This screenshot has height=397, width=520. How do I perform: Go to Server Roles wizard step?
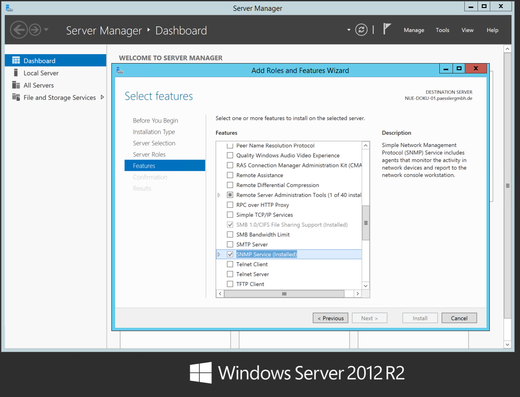pyautogui.click(x=149, y=154)
